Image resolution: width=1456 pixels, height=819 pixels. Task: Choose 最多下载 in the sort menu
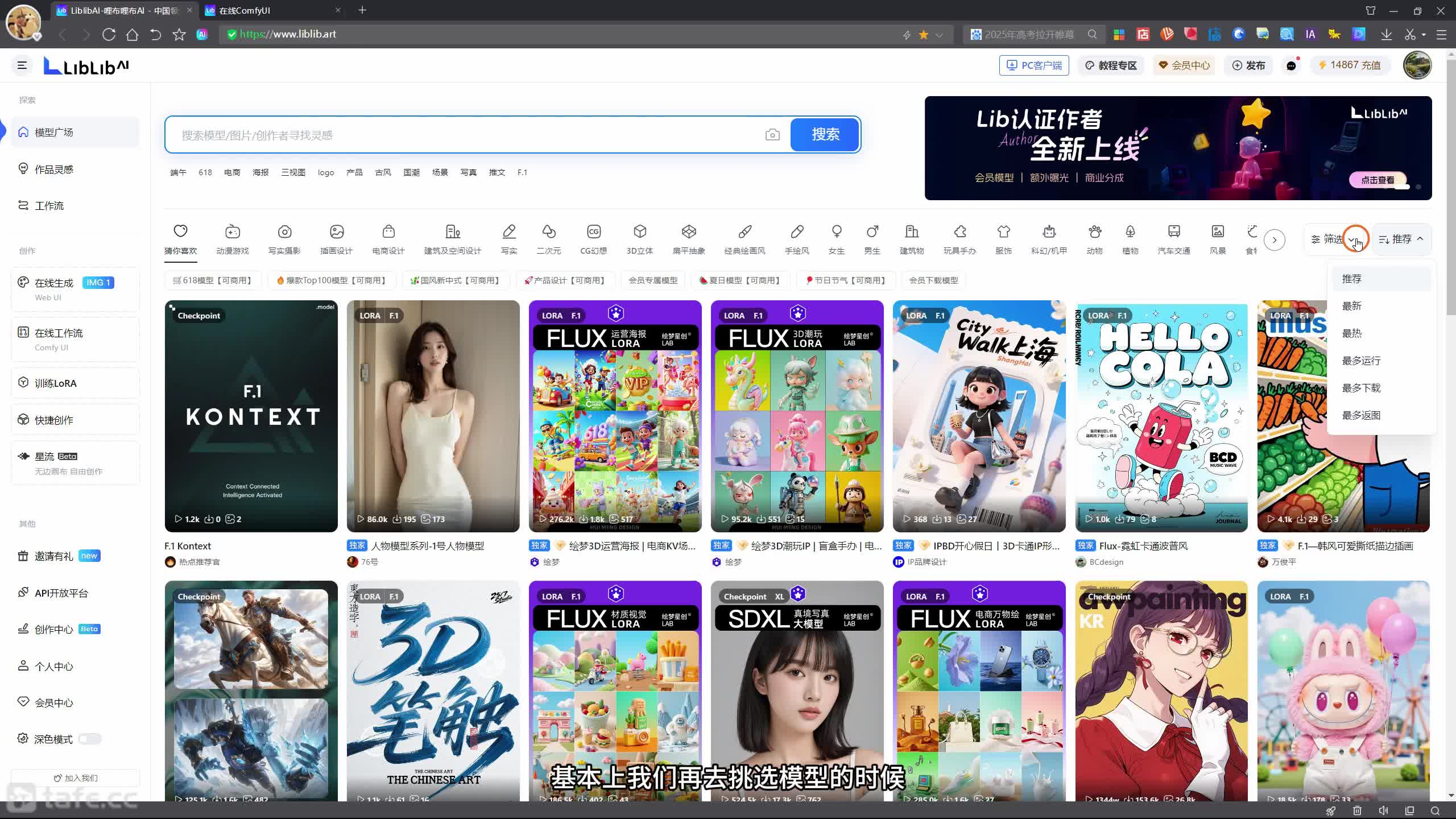coord(1381,388)
